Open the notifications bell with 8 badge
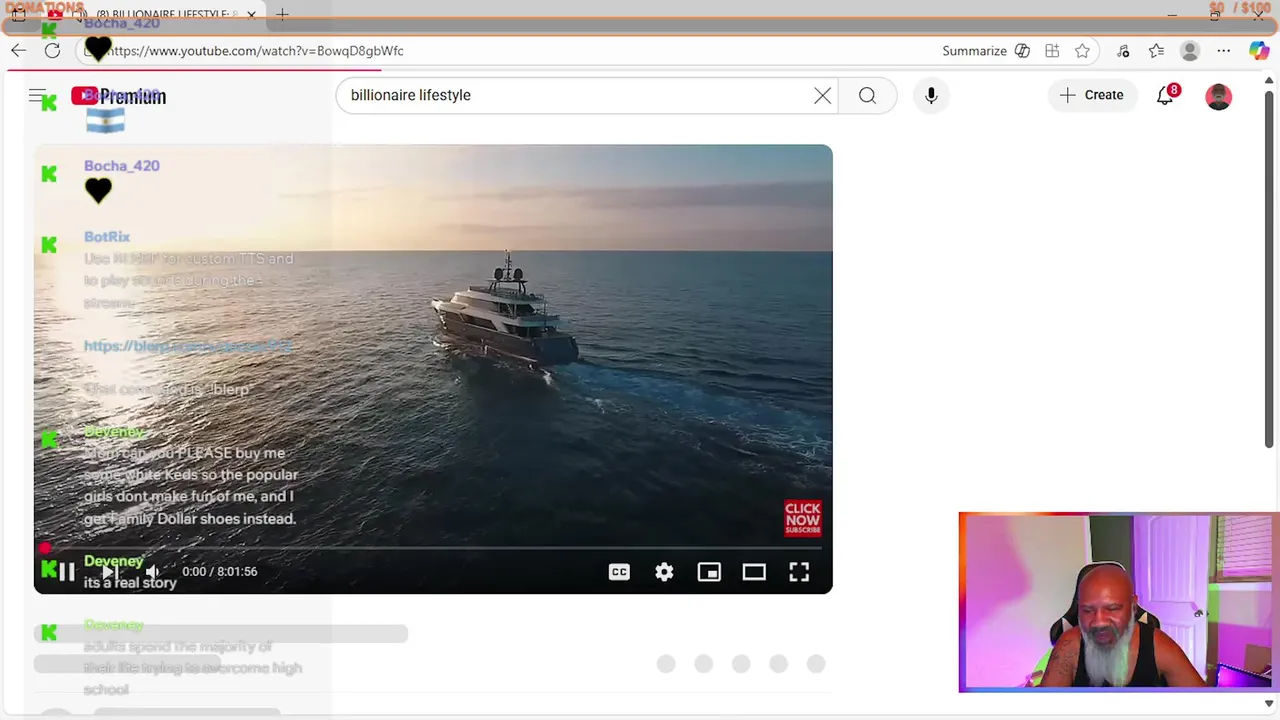Screen dimensions: 1280x720 tap(1166, 96)
